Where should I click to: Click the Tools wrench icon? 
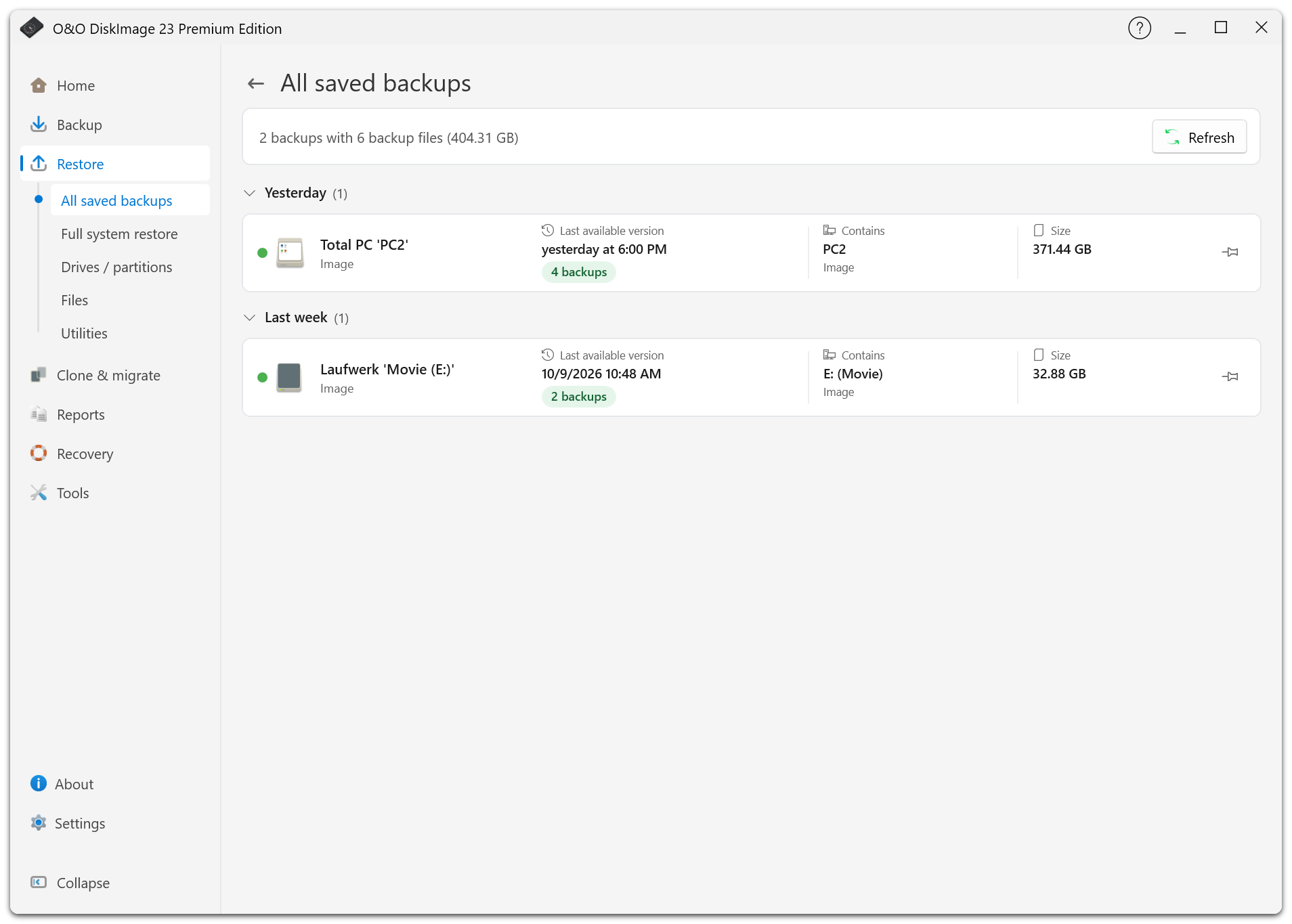39,493
